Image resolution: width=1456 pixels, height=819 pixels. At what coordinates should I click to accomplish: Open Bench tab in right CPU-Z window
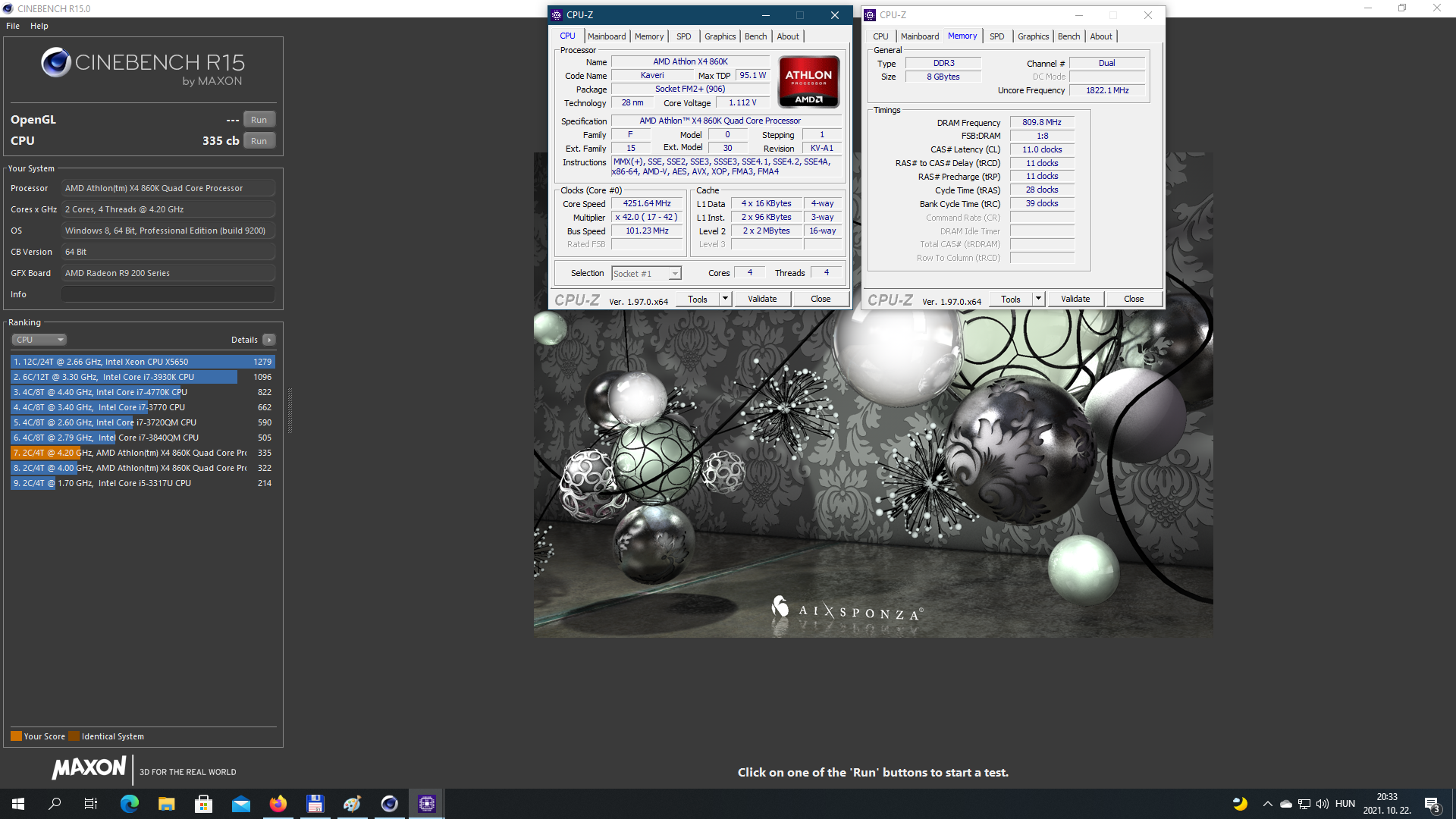coord(1068,36)
